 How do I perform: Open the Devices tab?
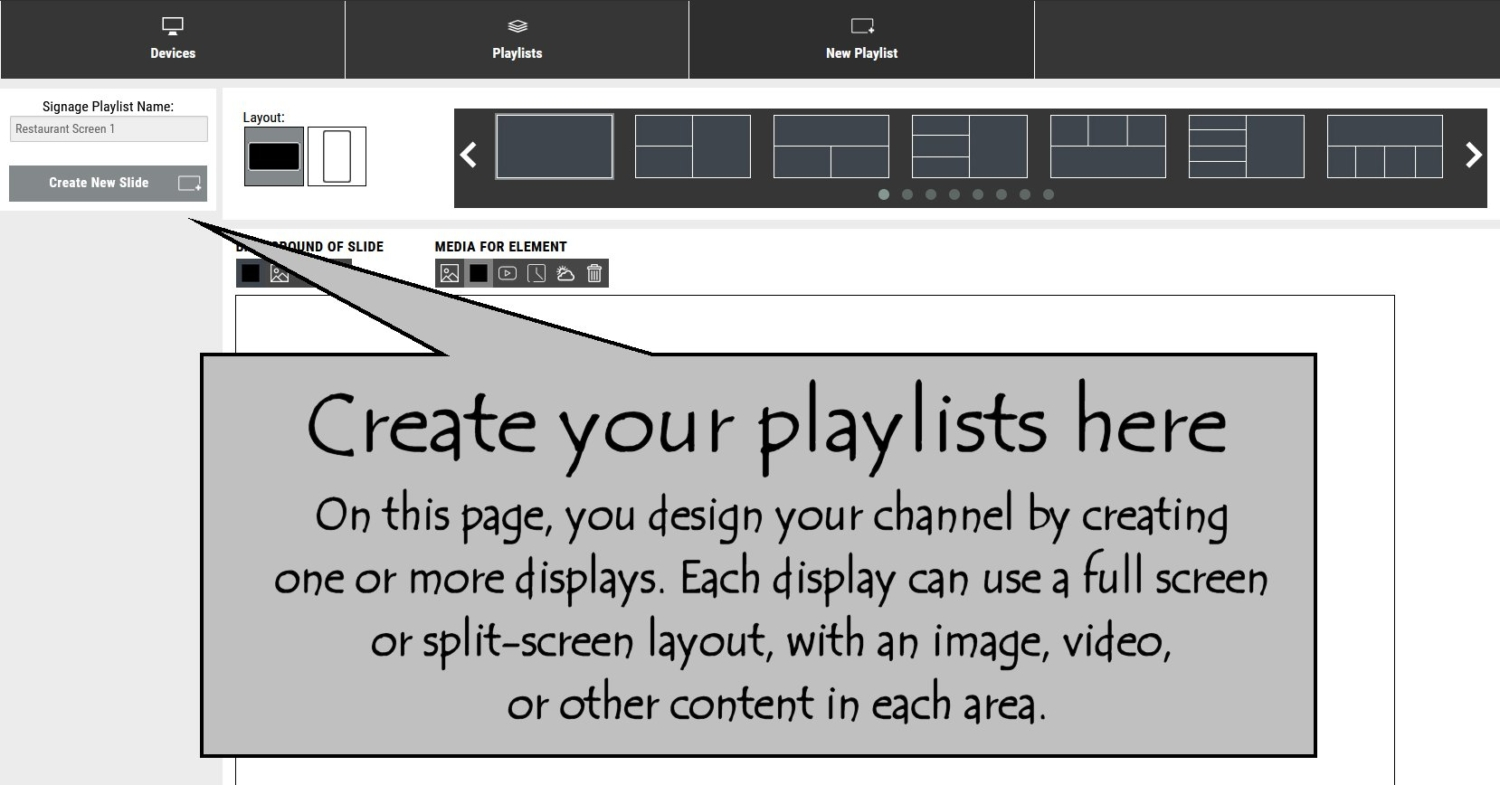(x=172, y=39)
